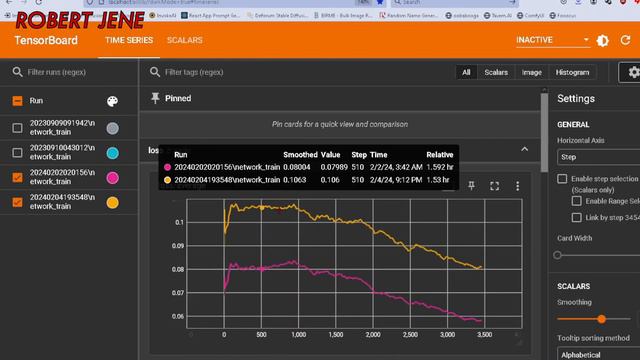Toggle all runs with Run checkbox
The height and width of the screenshot is (360, 640).
click(17, 101)
